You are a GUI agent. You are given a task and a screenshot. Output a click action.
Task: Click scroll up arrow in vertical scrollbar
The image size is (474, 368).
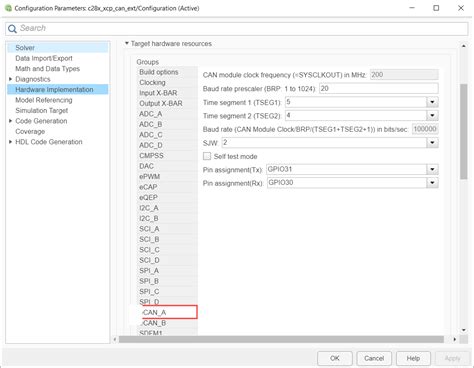point(464,46)
